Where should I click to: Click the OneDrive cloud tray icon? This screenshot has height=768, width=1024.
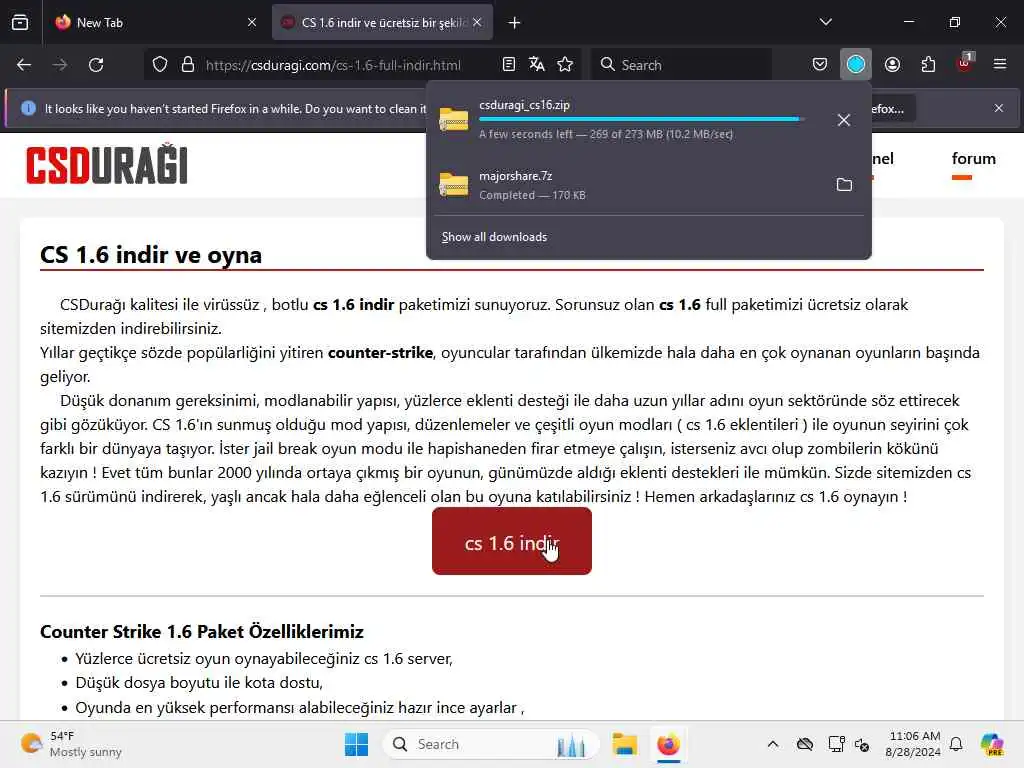pyautogui.click(x=805, y=744)
